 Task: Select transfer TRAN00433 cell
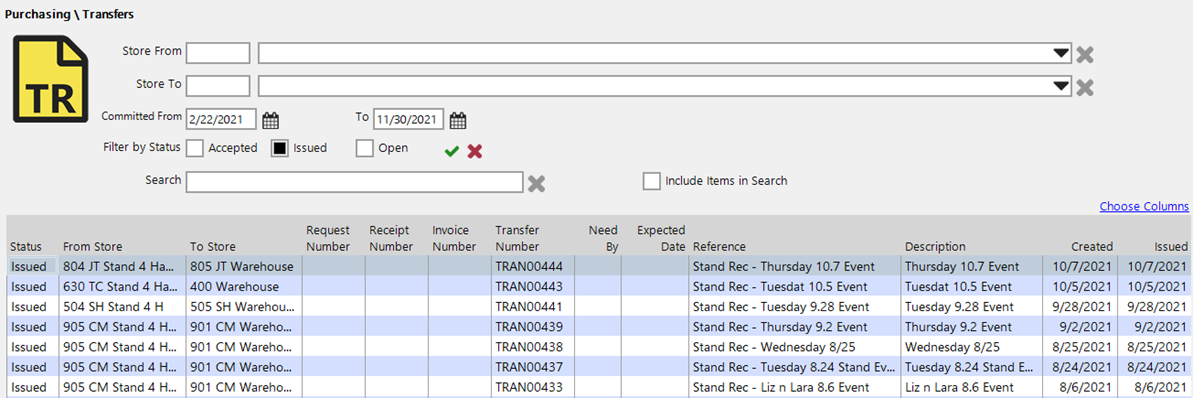click(533, 387)
